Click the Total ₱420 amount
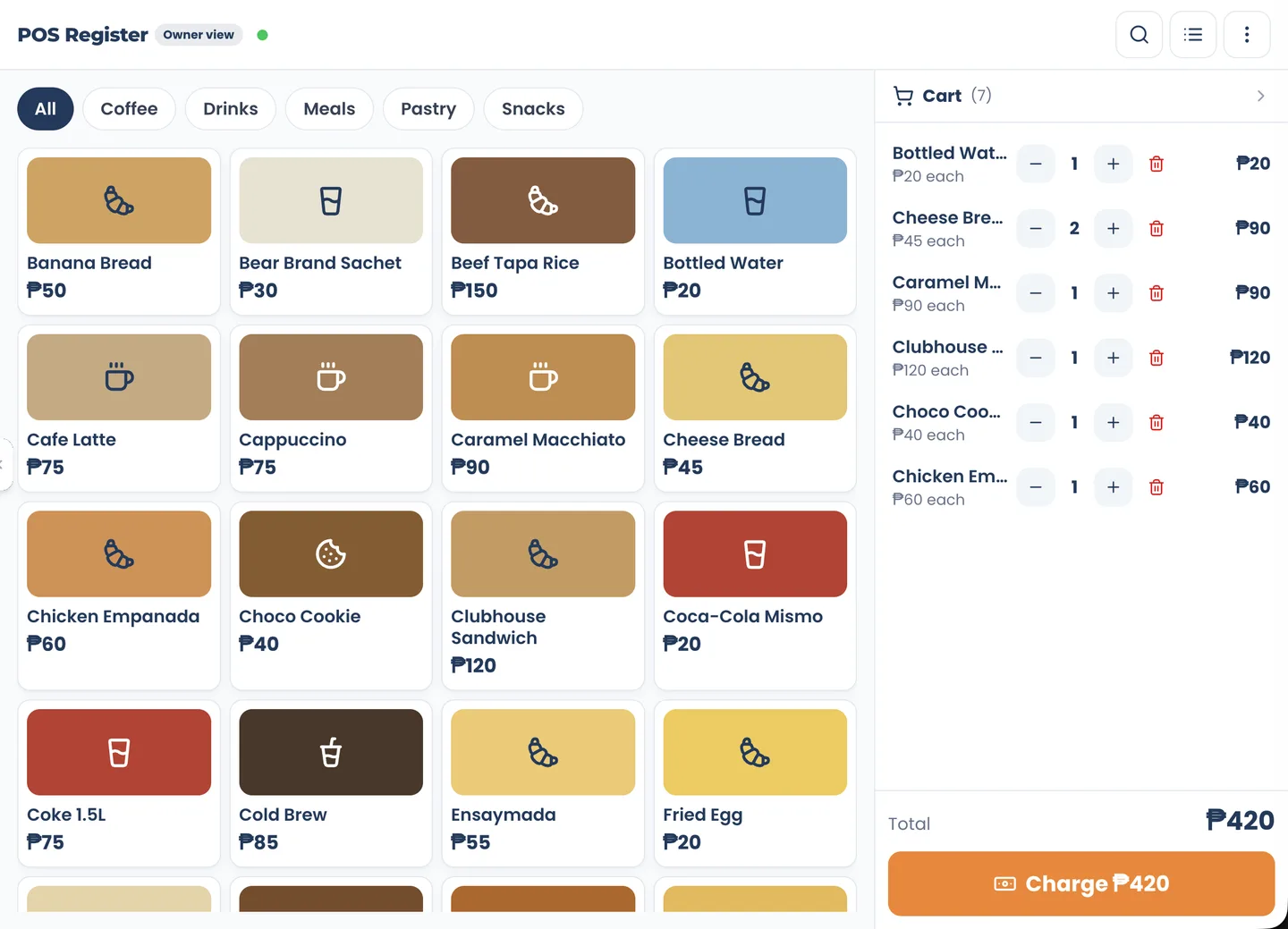This screenshot has width=1288, height=929. click(1240, 820)
